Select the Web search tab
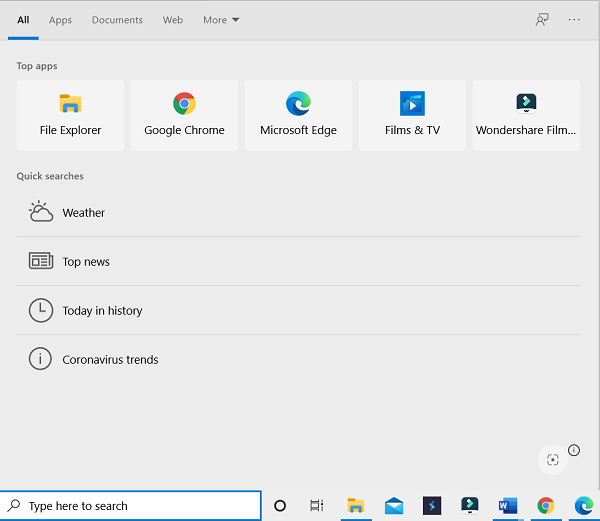This screenshot has width=600, height=521. pos(173,20)
